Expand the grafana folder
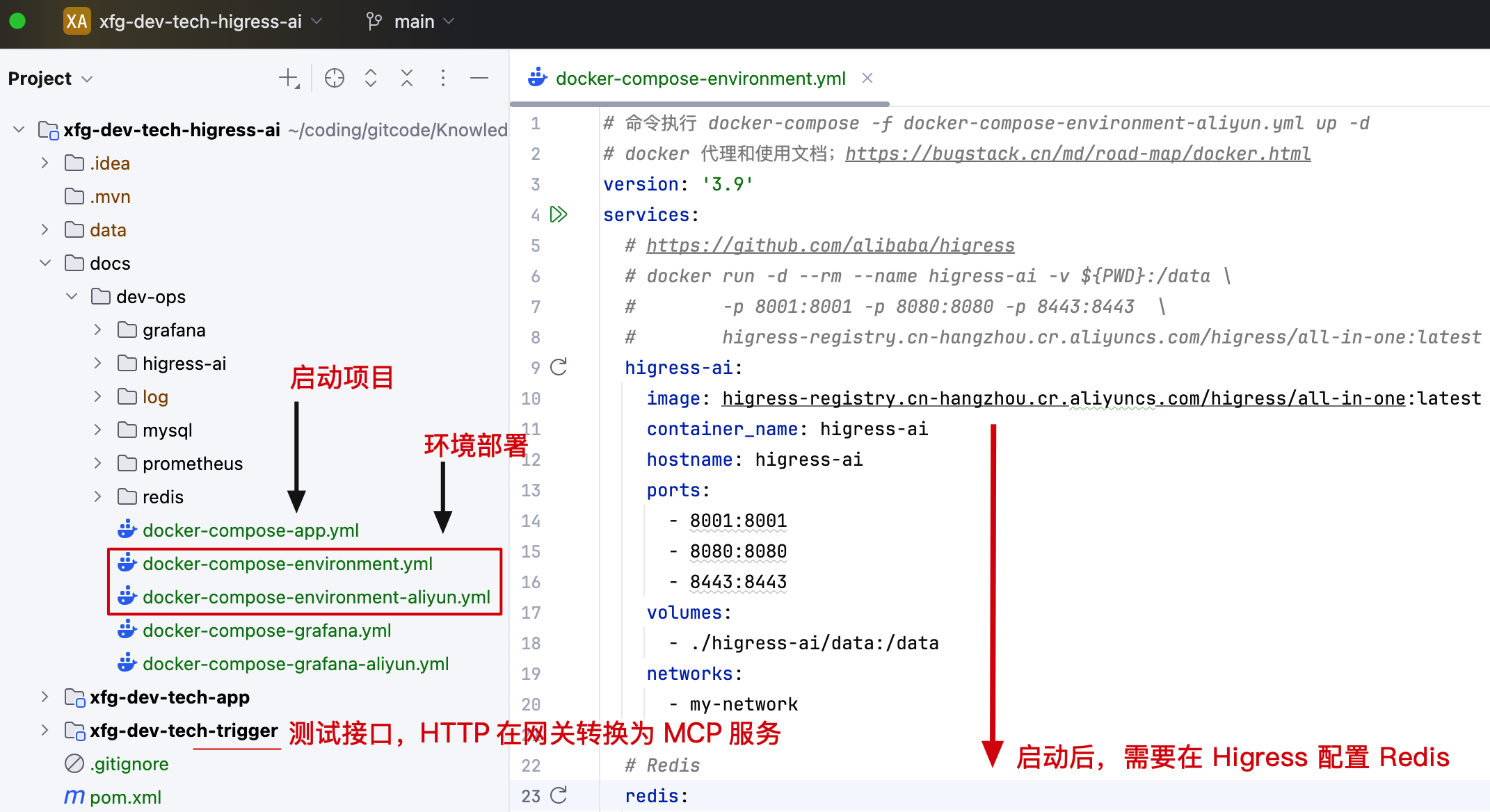 (97, 330)
